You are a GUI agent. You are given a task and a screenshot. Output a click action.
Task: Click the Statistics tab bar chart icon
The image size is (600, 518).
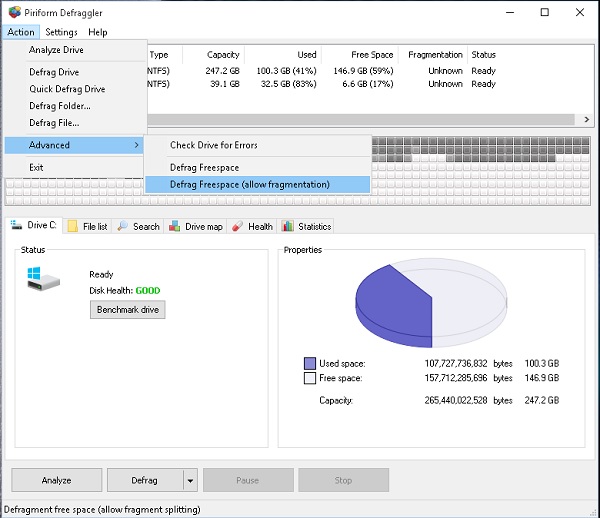coord(287,226)
